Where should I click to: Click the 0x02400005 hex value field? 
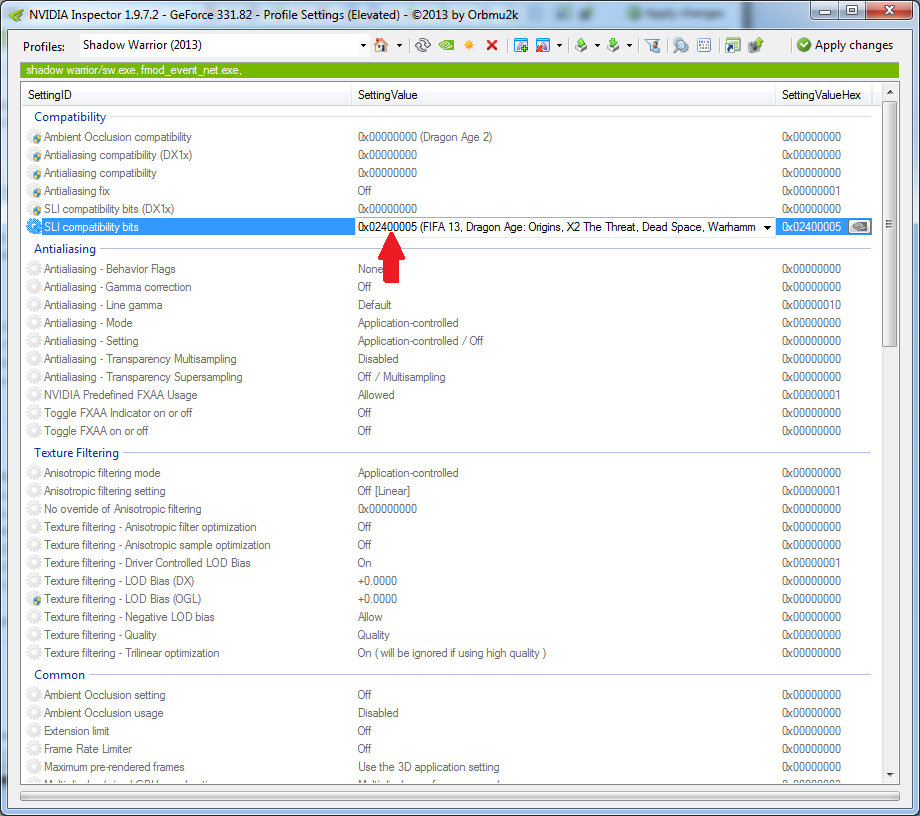[812, 227]
